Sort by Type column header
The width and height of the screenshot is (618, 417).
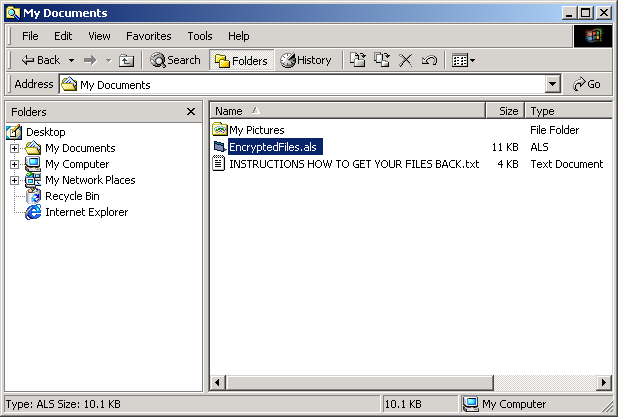point(569,111)
